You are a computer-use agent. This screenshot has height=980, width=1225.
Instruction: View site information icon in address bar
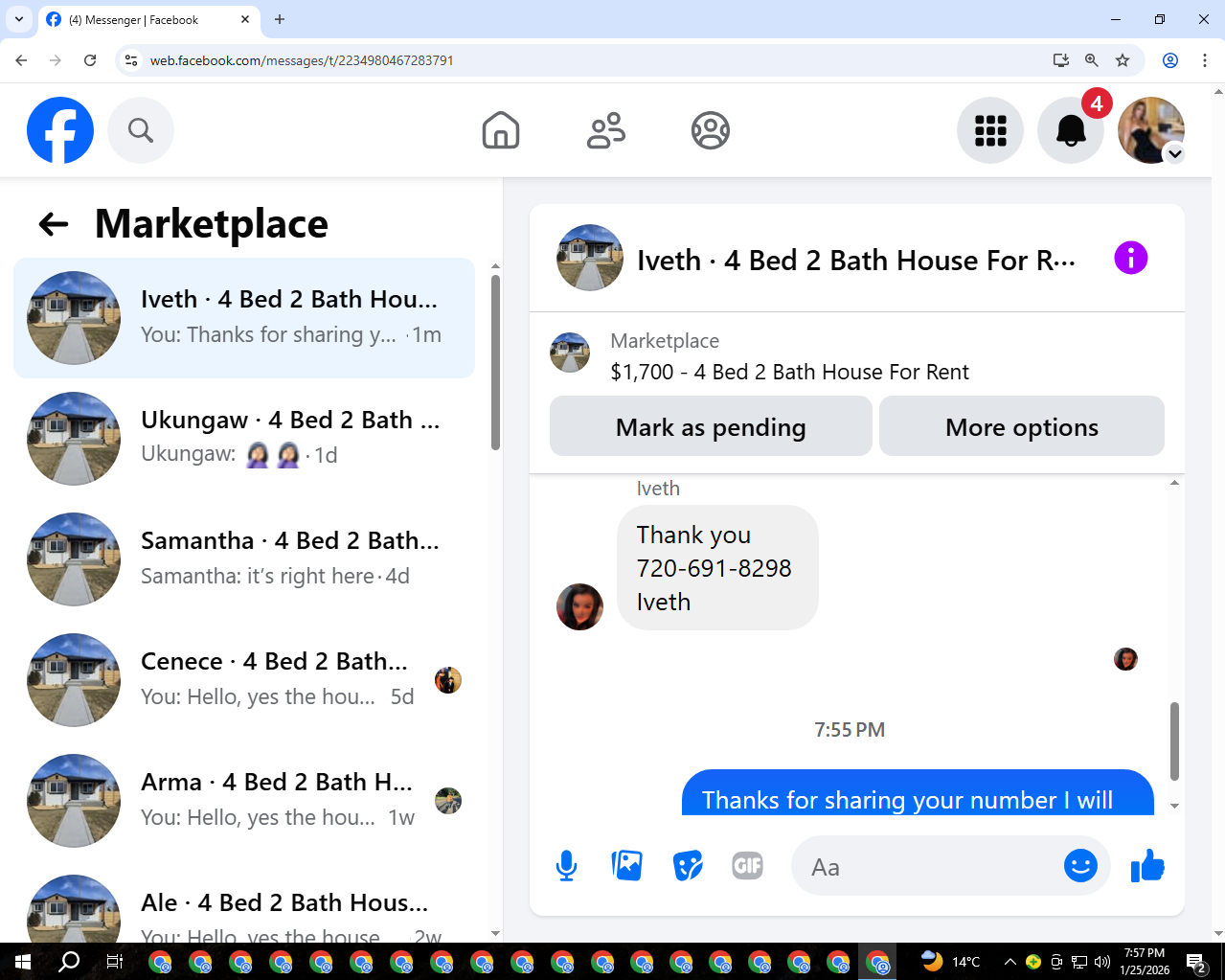pos(132,60)
